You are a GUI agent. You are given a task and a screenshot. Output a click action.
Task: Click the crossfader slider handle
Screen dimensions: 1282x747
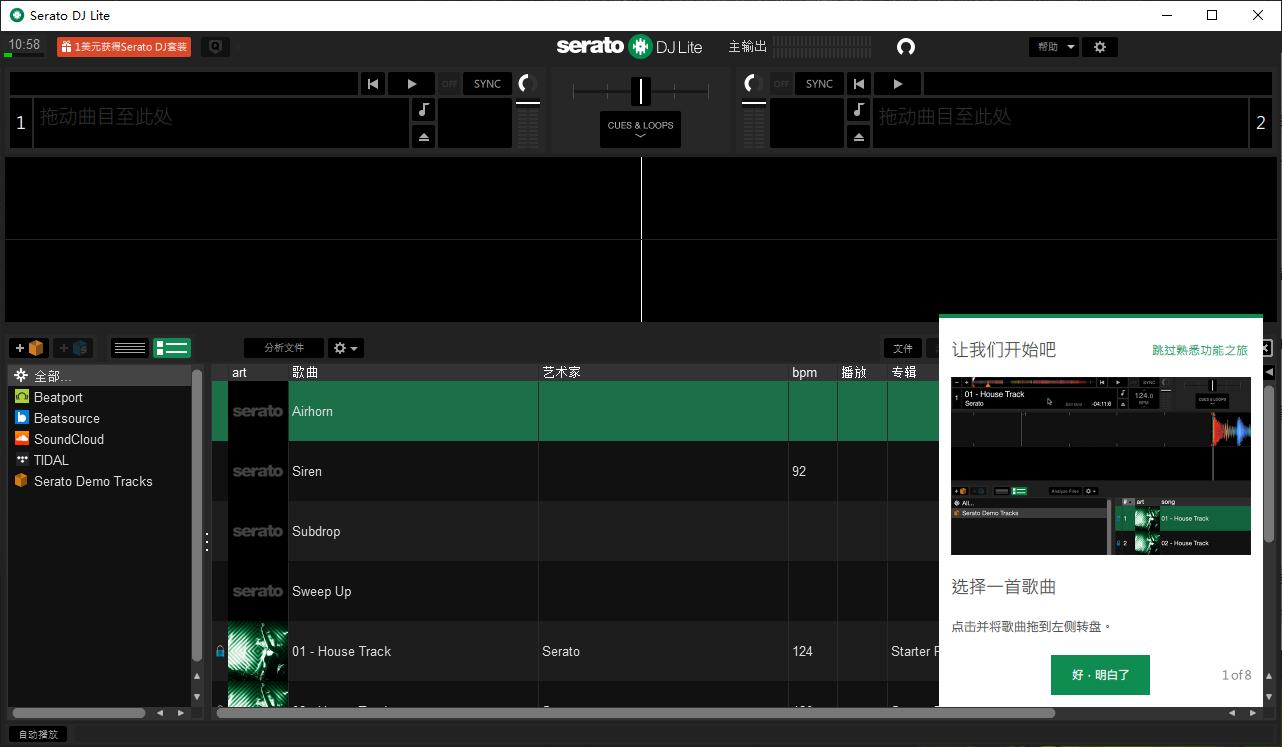tap(640, 91)
